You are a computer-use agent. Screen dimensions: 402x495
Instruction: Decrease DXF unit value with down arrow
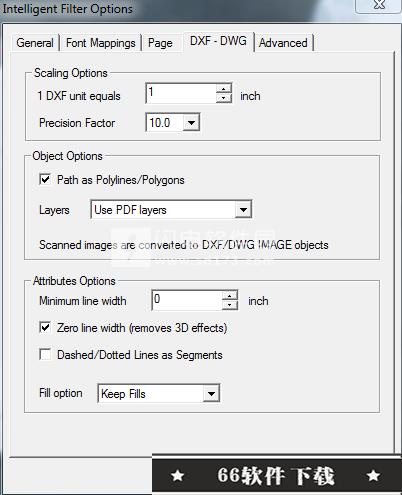point(224,98)
